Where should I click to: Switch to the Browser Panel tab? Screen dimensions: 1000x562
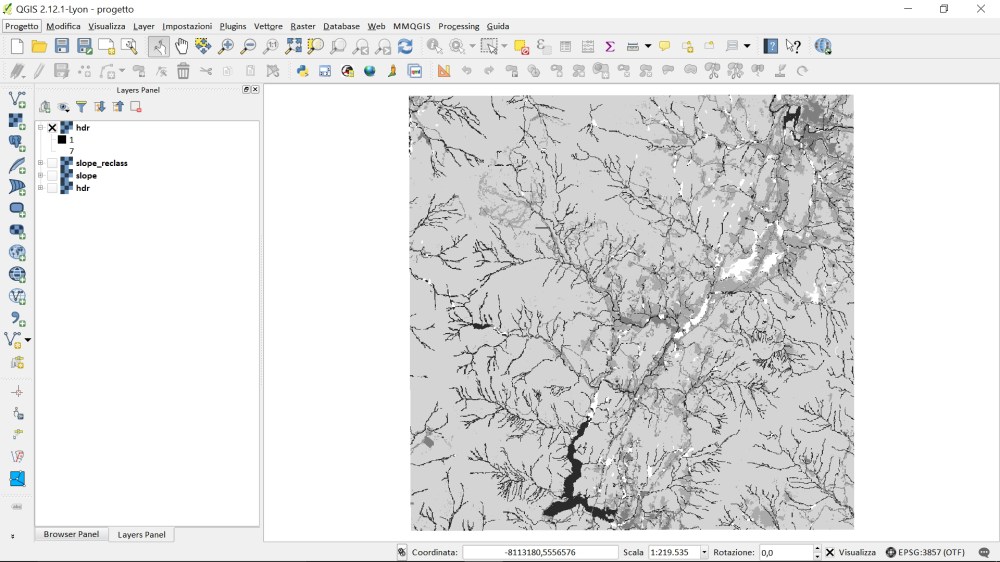71,535
